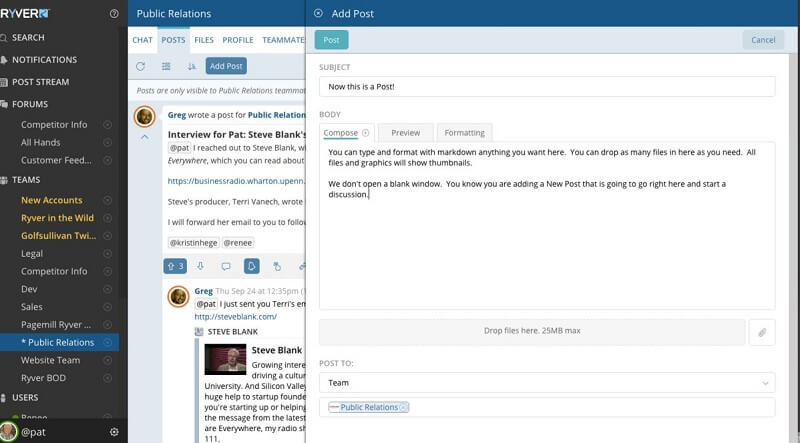Click the circle icon beside Website Team
Screen dimensions: 800x443
click(107, 360)
